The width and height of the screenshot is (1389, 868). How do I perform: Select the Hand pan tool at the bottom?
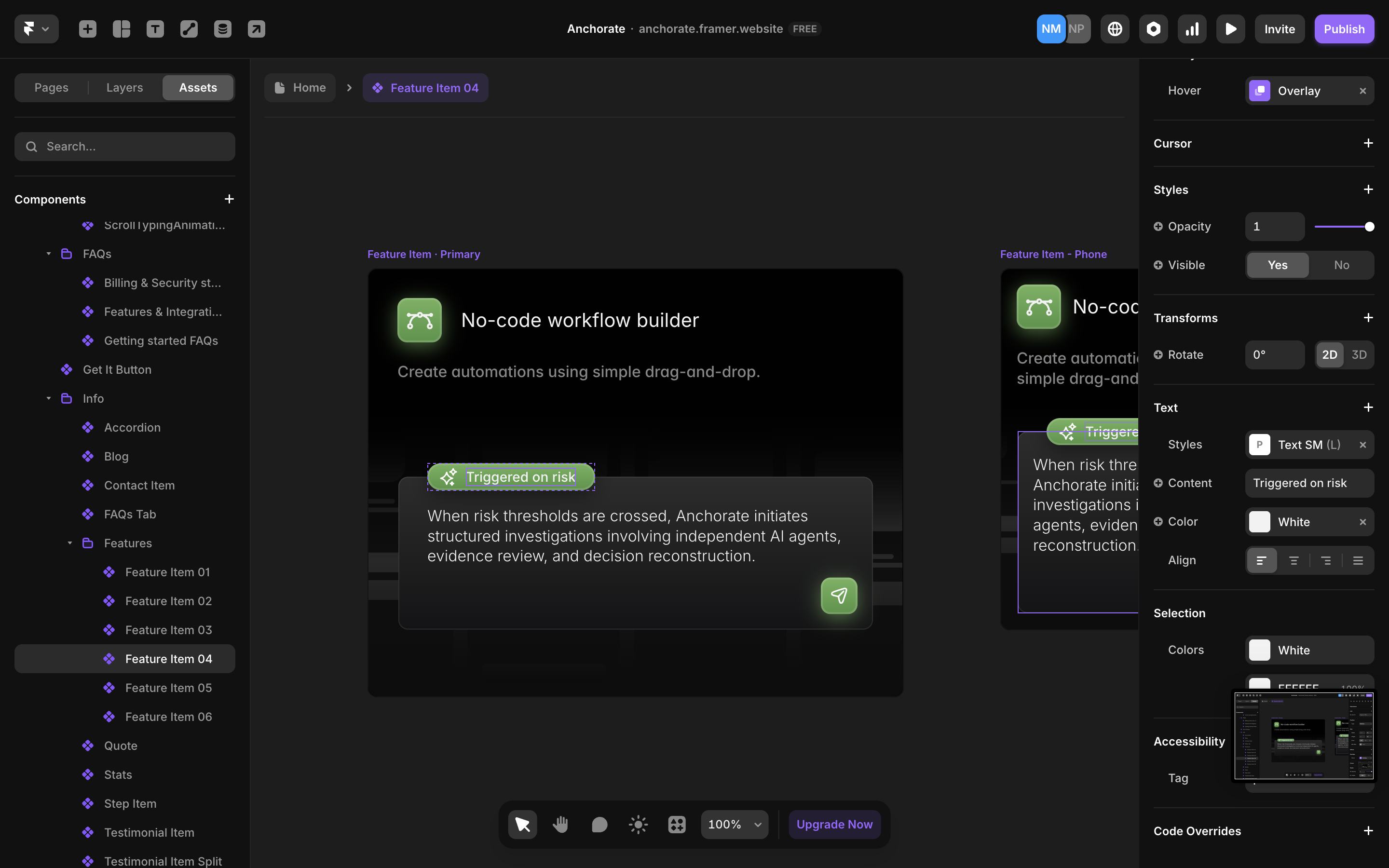(x=560, y=824)
